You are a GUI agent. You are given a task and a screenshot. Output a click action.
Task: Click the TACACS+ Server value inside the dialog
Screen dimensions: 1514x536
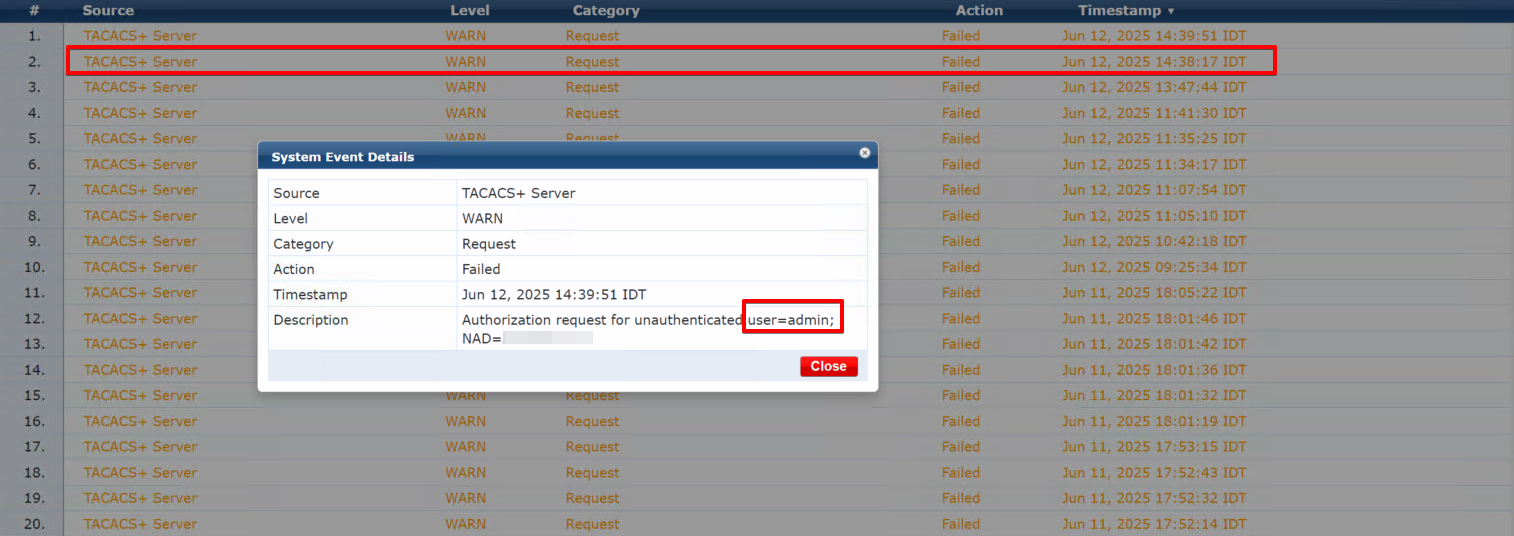coord(518,193)
